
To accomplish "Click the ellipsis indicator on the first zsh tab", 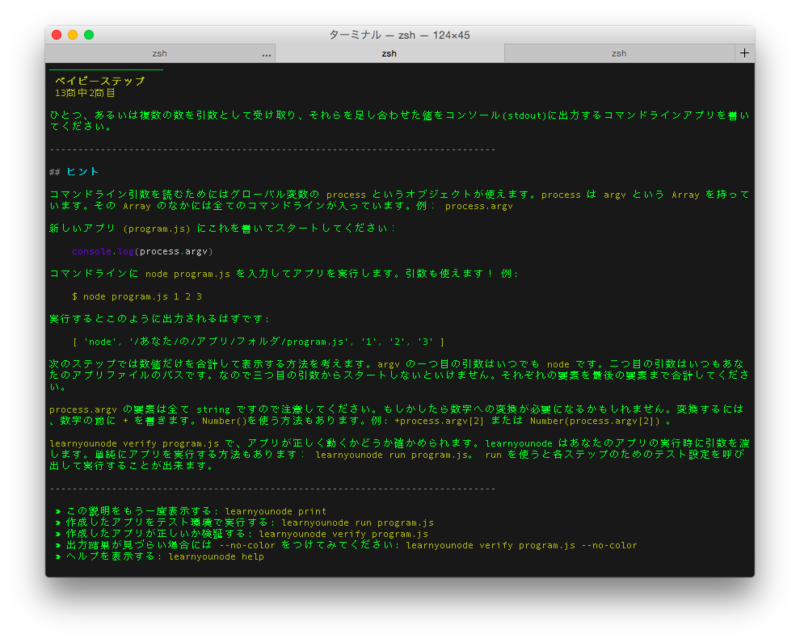I will click(x=266, y=54).
